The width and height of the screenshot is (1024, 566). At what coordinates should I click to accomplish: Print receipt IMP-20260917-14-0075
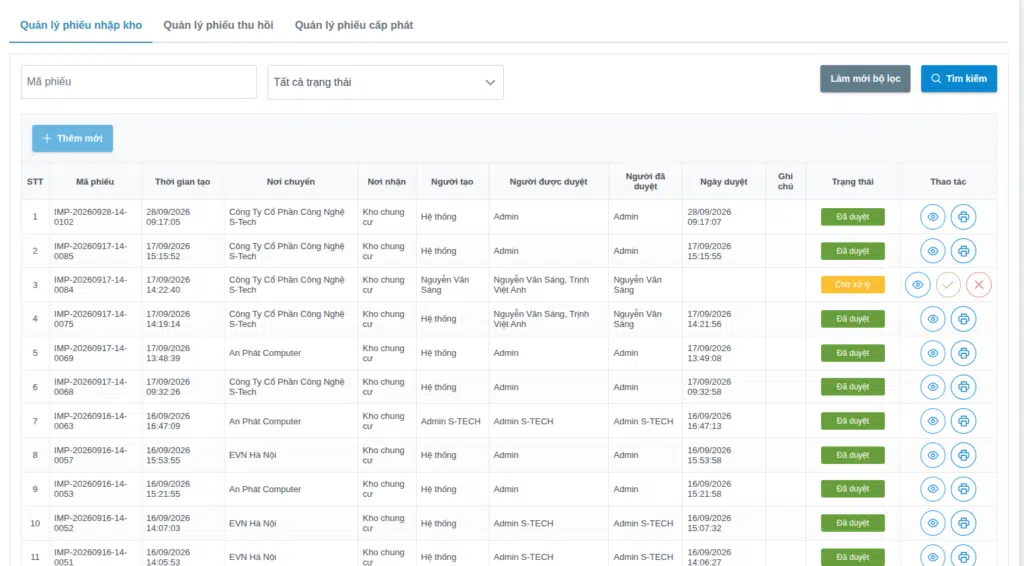tap(963, 319)
